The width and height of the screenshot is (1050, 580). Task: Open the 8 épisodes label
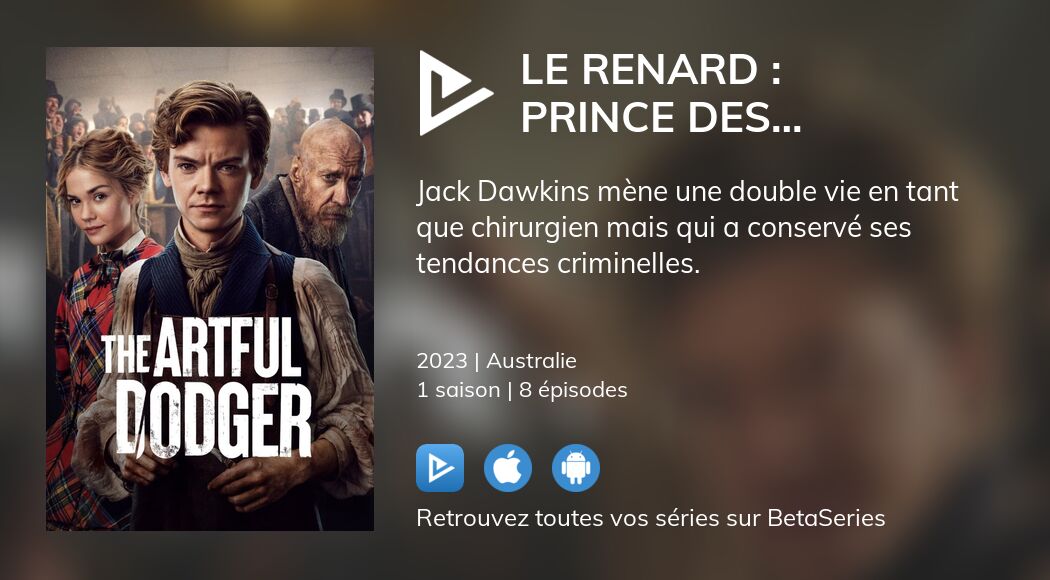click(x=573, y=390)
